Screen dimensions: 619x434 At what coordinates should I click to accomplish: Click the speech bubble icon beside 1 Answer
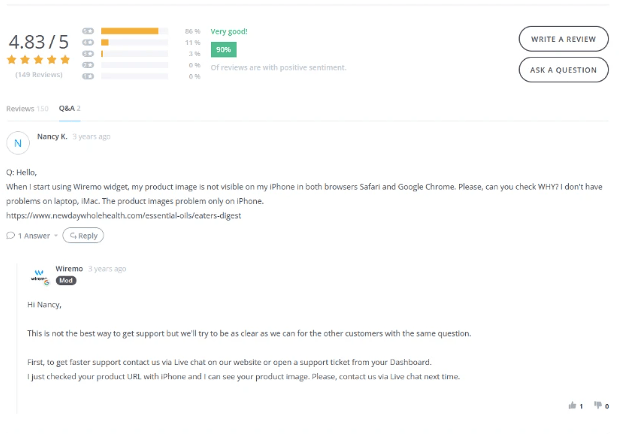tap(11, 236)
